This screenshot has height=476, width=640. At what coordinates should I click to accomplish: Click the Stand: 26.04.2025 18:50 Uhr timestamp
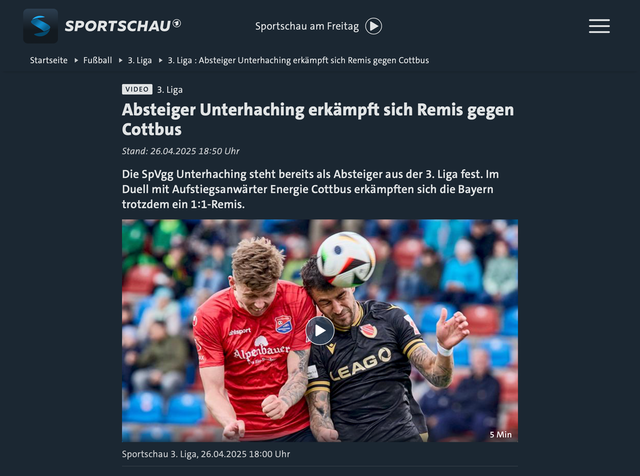(x=180, y=151)
